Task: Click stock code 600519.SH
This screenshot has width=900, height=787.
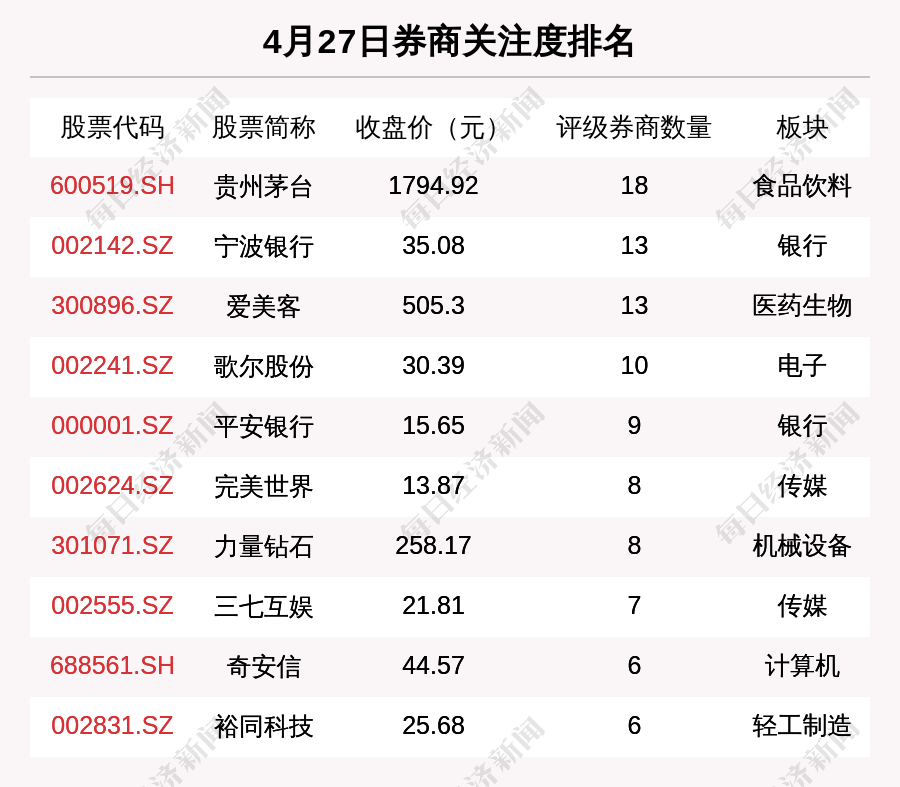Action: 112,186
